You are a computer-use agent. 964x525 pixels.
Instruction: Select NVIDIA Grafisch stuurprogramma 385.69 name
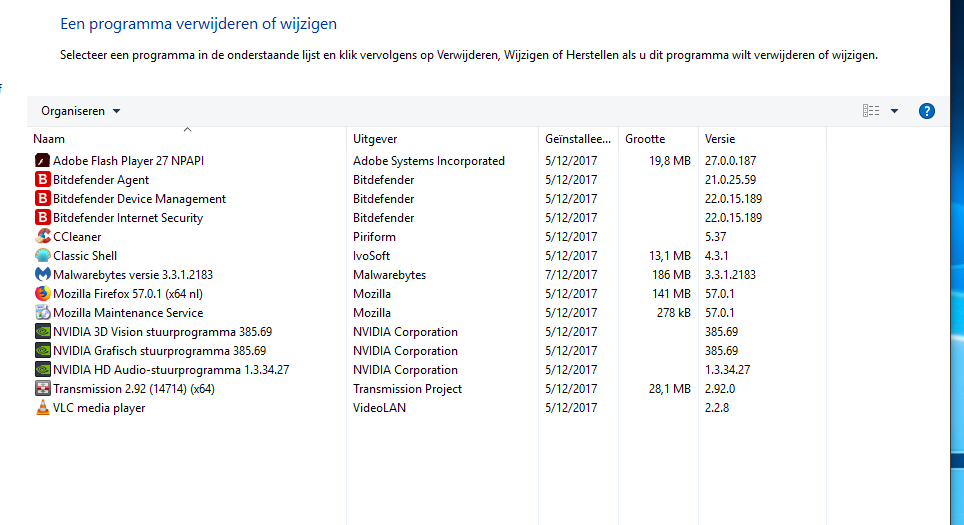coord(160,352)
